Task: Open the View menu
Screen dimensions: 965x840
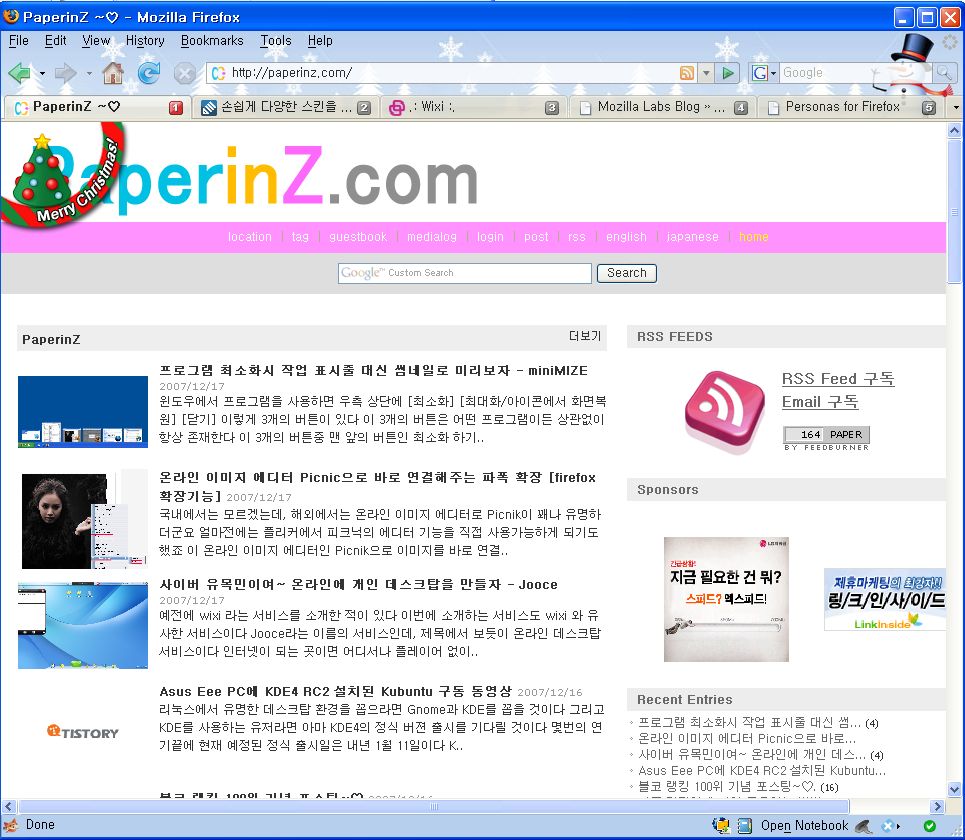Action: (96, 41)
